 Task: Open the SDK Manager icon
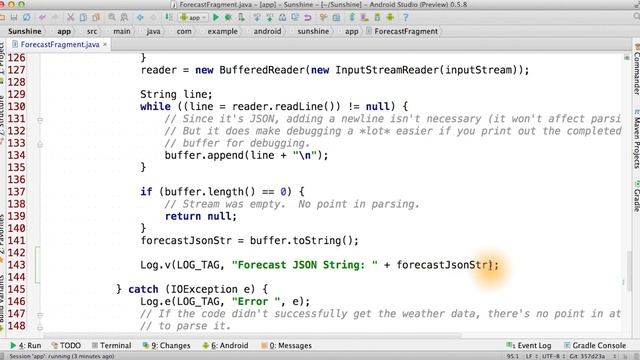[377, 18]
